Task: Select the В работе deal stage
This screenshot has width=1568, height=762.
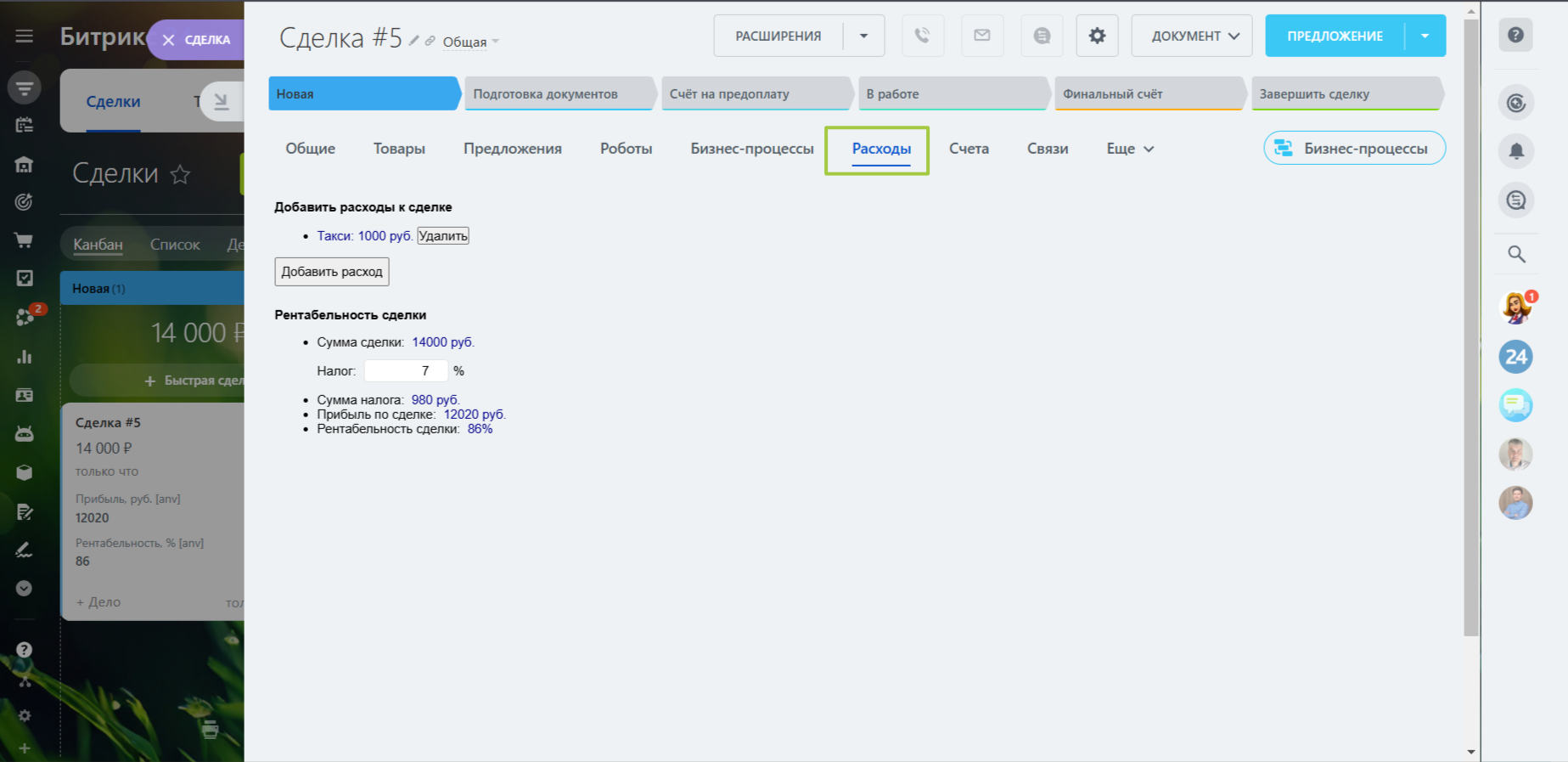Action: (x=953, y=93)
